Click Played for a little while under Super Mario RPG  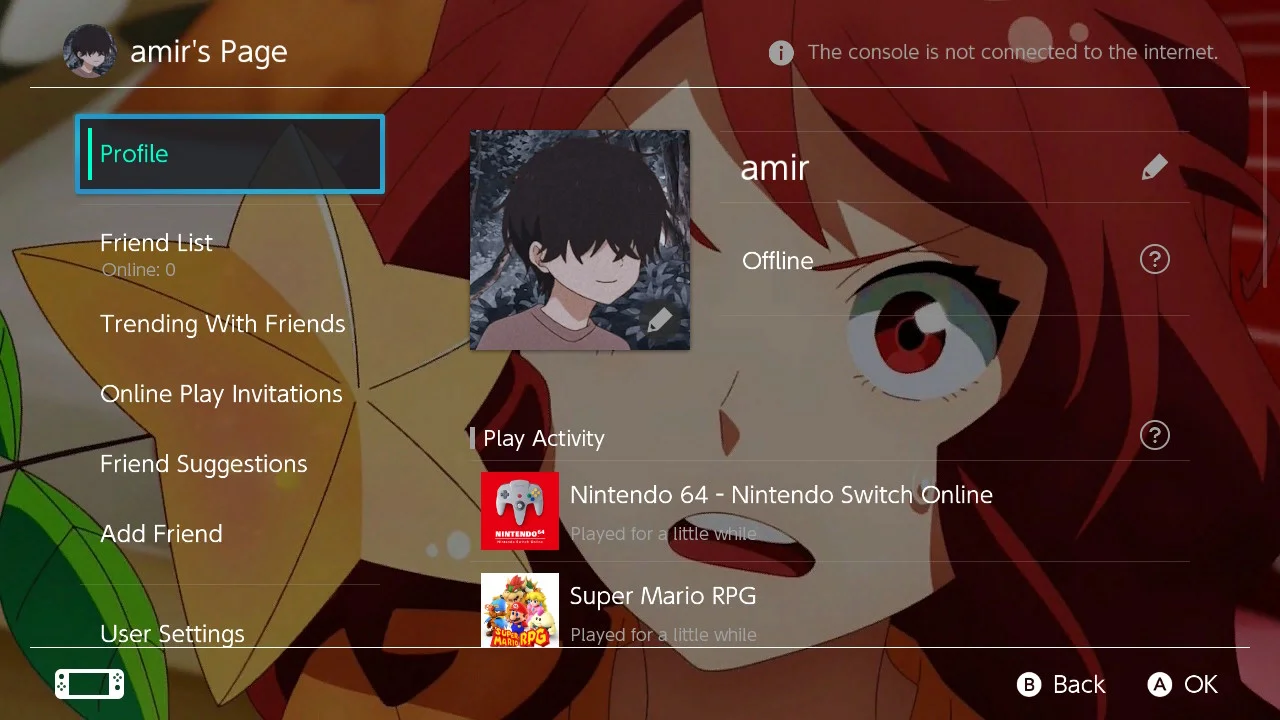coord(663,635)
